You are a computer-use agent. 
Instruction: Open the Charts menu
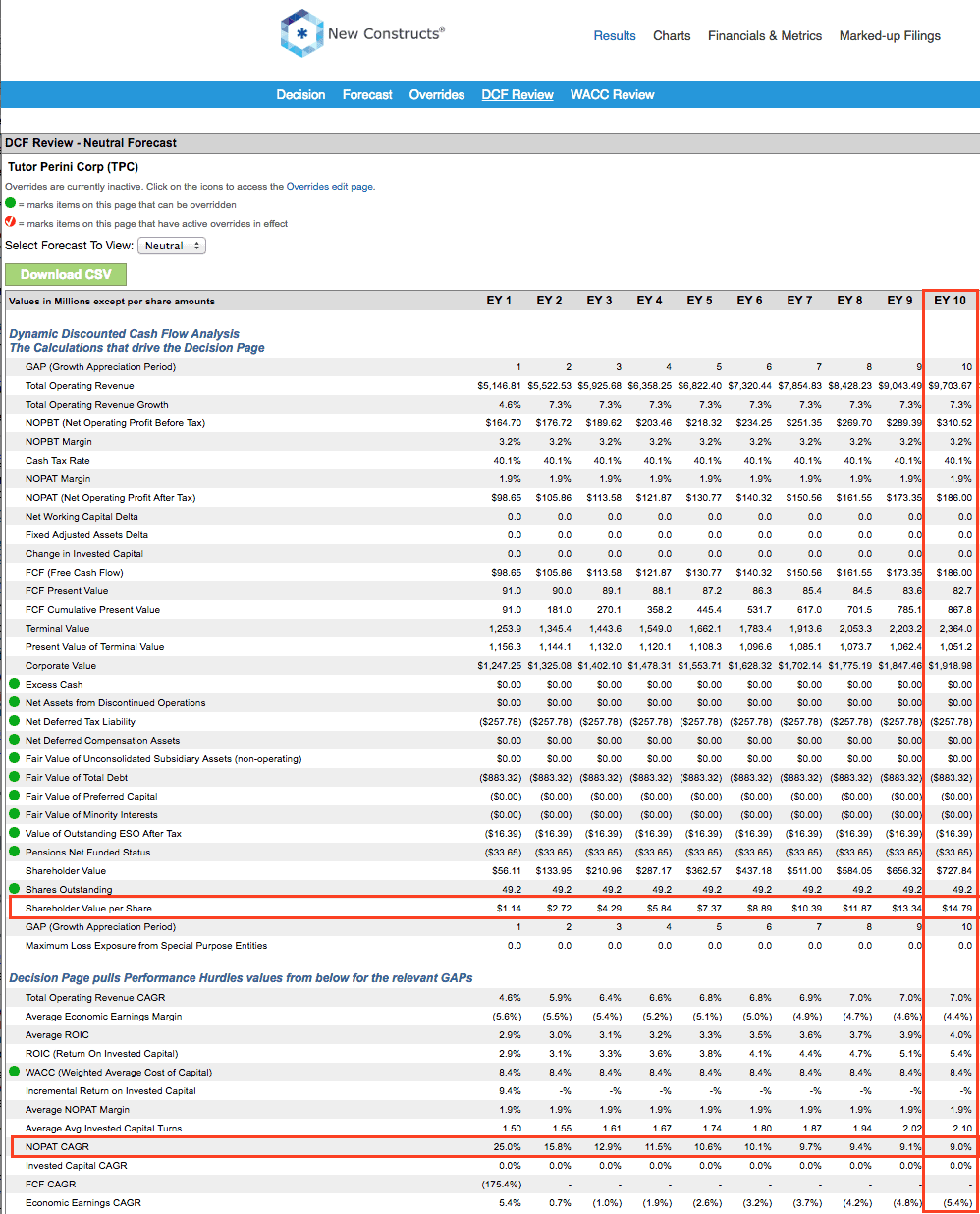(672, 35)
